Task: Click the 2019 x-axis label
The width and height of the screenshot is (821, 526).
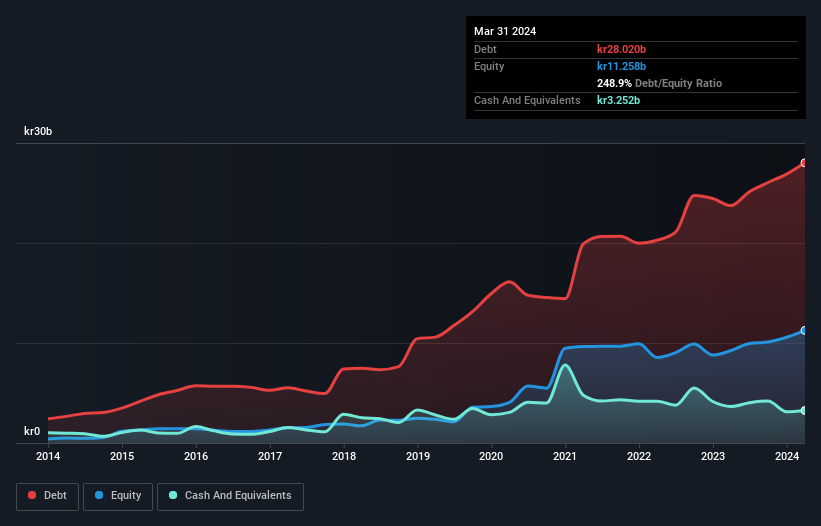Action: 418,456
